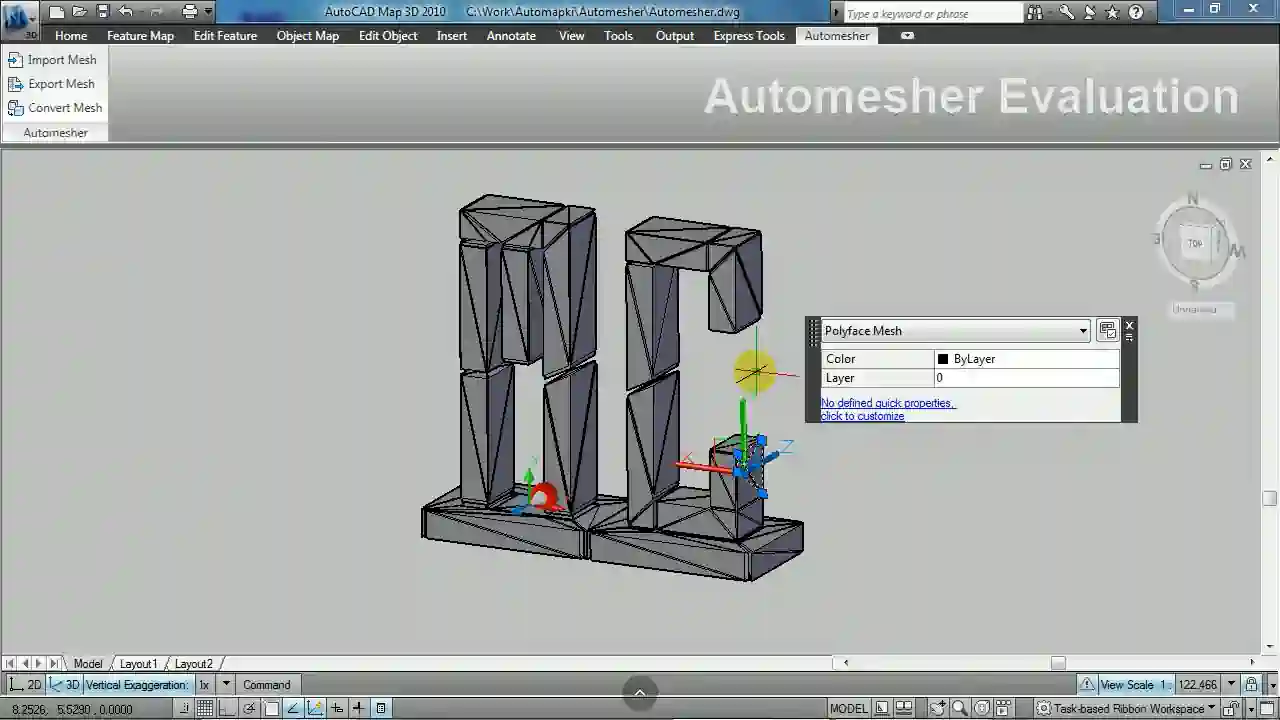The width and height of the screenshot is (1280, 720).
Task: Switch to the Layout1 tab
Action: tap(138, 664)
